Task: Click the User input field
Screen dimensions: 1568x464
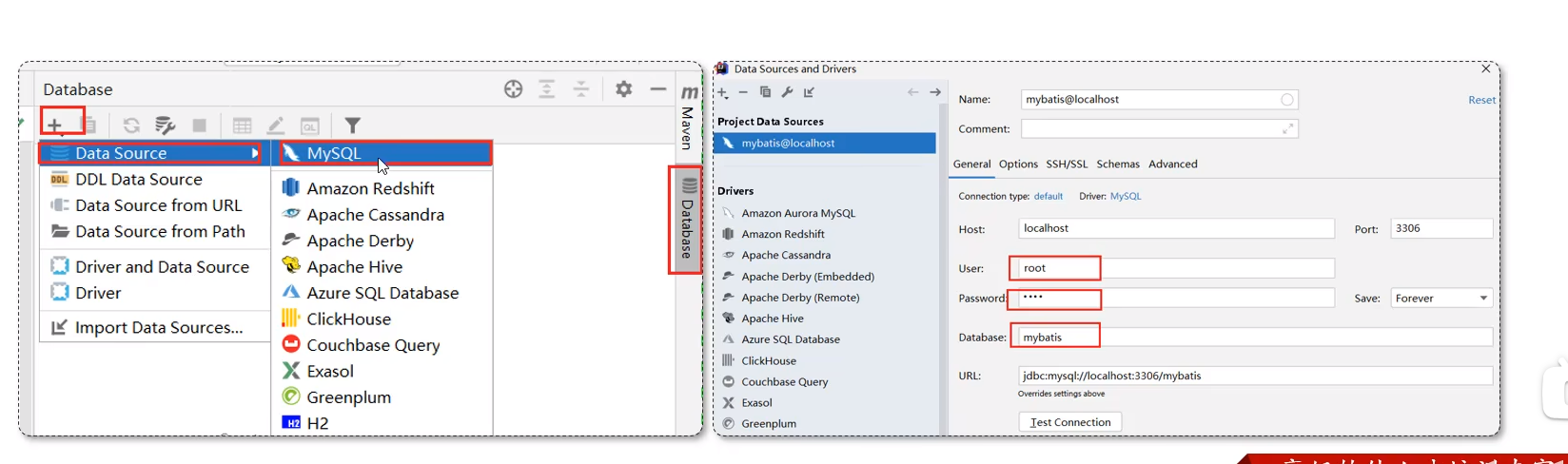Action: click(x=1176, y=269)
